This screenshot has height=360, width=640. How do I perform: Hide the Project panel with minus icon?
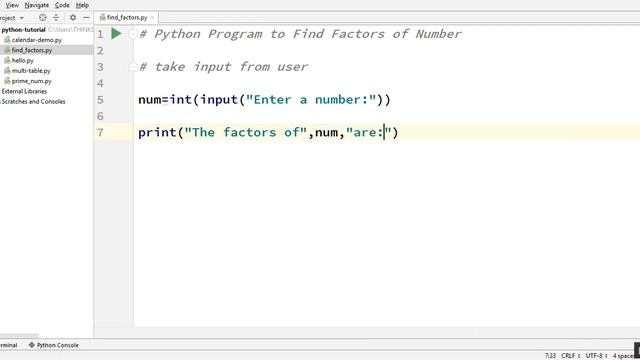(x=86, y=18)
